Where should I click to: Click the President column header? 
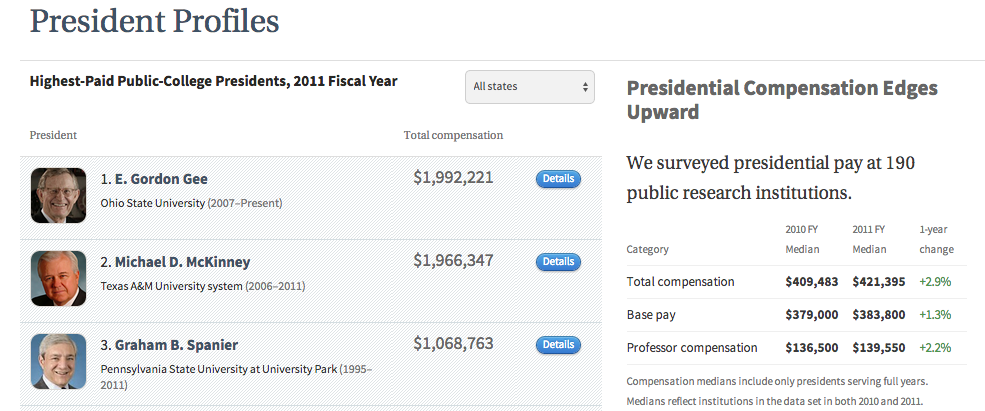pos(53,135)
